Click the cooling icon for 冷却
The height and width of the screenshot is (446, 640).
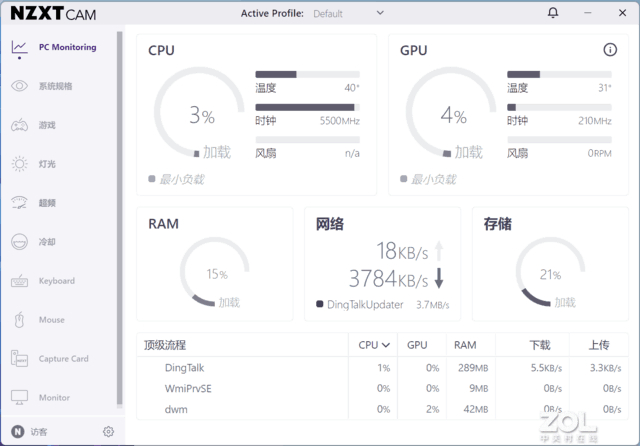pos(20,242)
